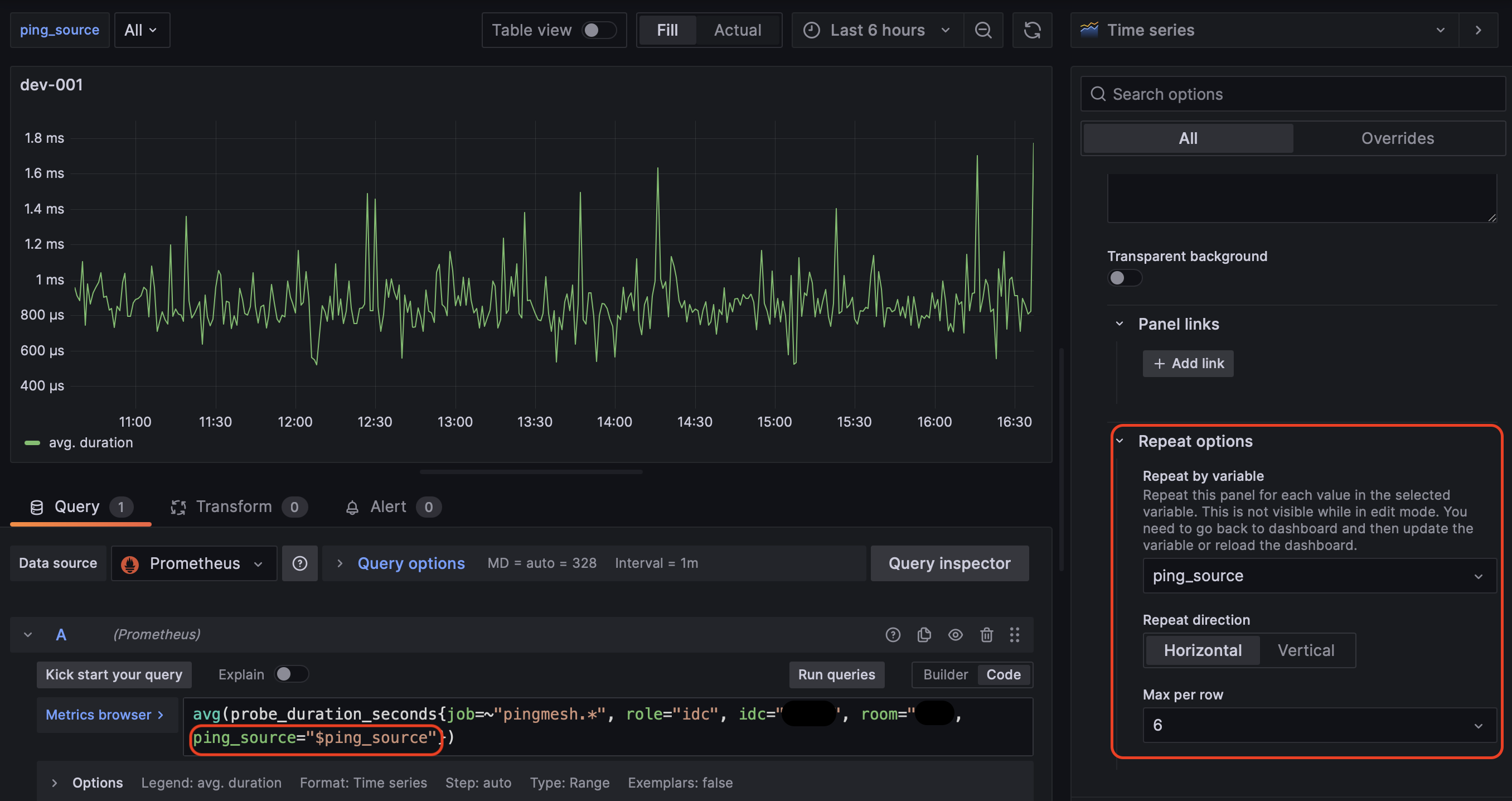Click the transform icon on Transform tab

pos(178,508)
